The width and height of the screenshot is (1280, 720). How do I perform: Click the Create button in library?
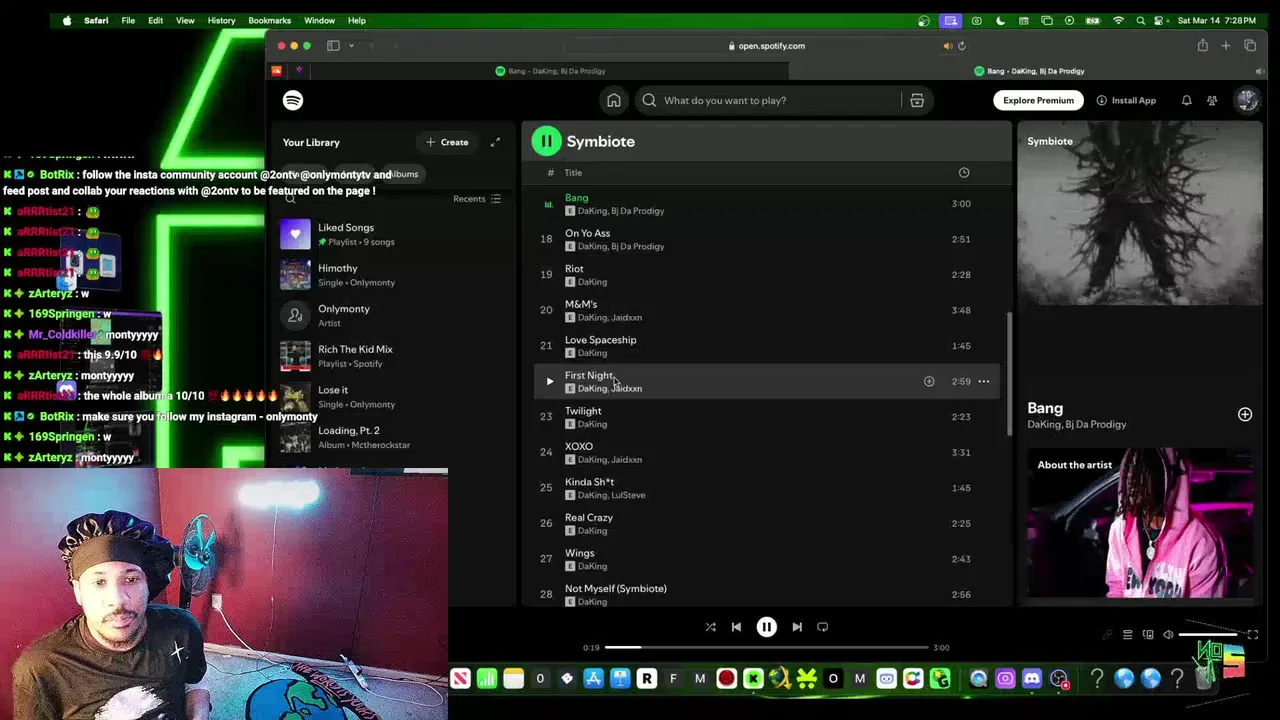pyautogui.click(x=447, y=142)
